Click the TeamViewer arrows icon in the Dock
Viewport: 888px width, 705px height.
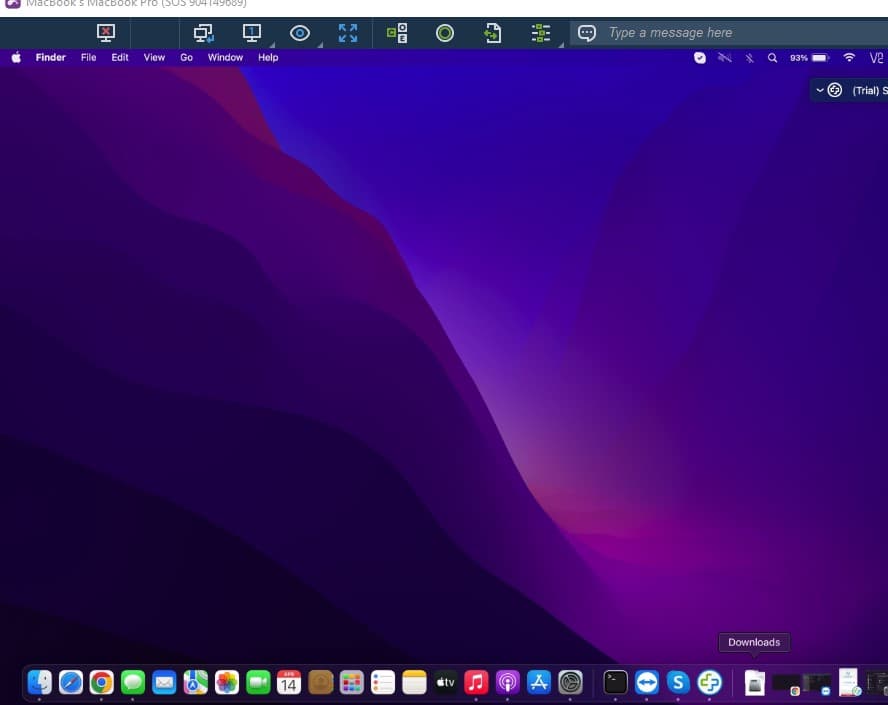[647, 682]
